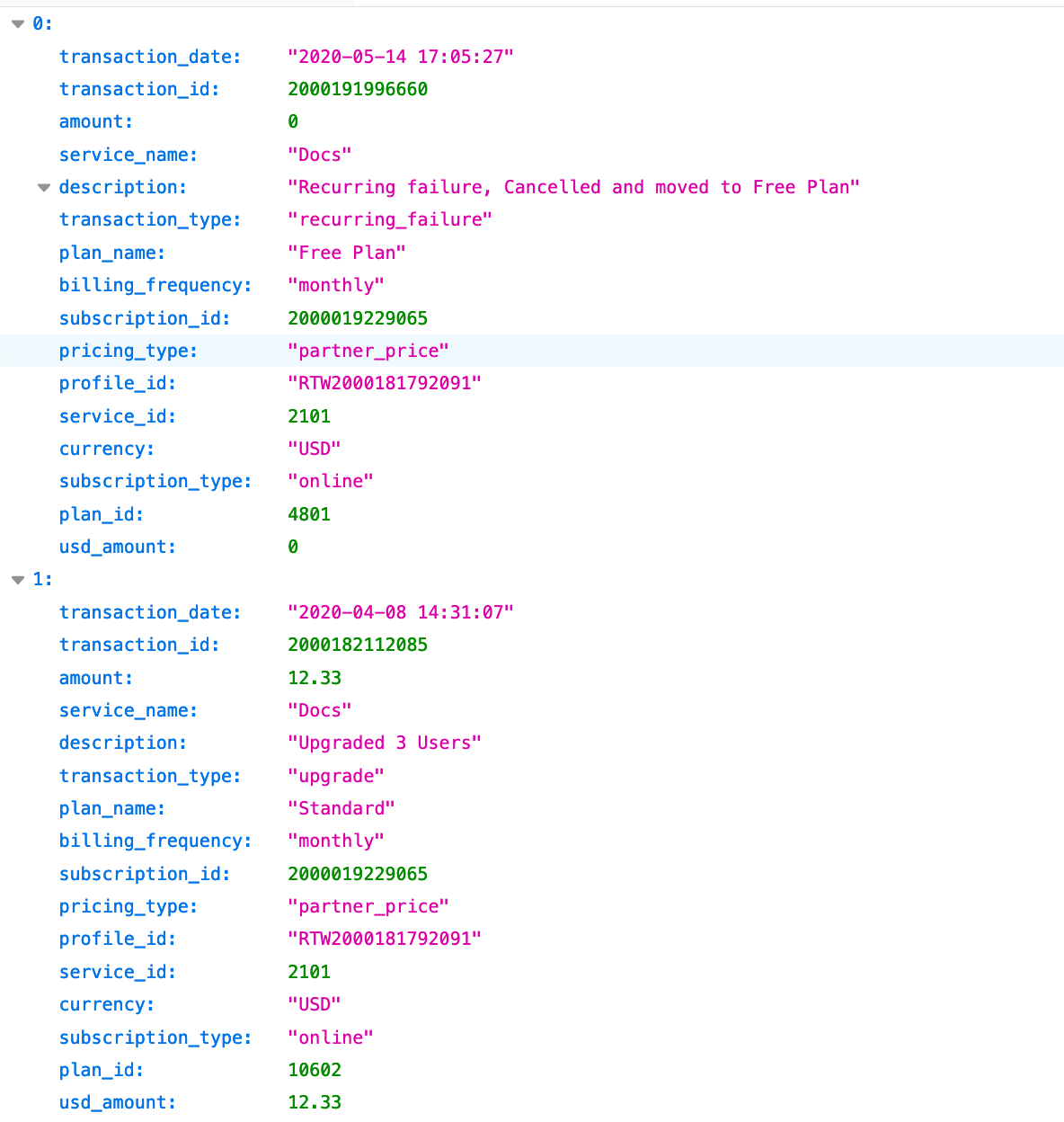Click the service_id value 2101 in item 0

(x=309, y=416)
